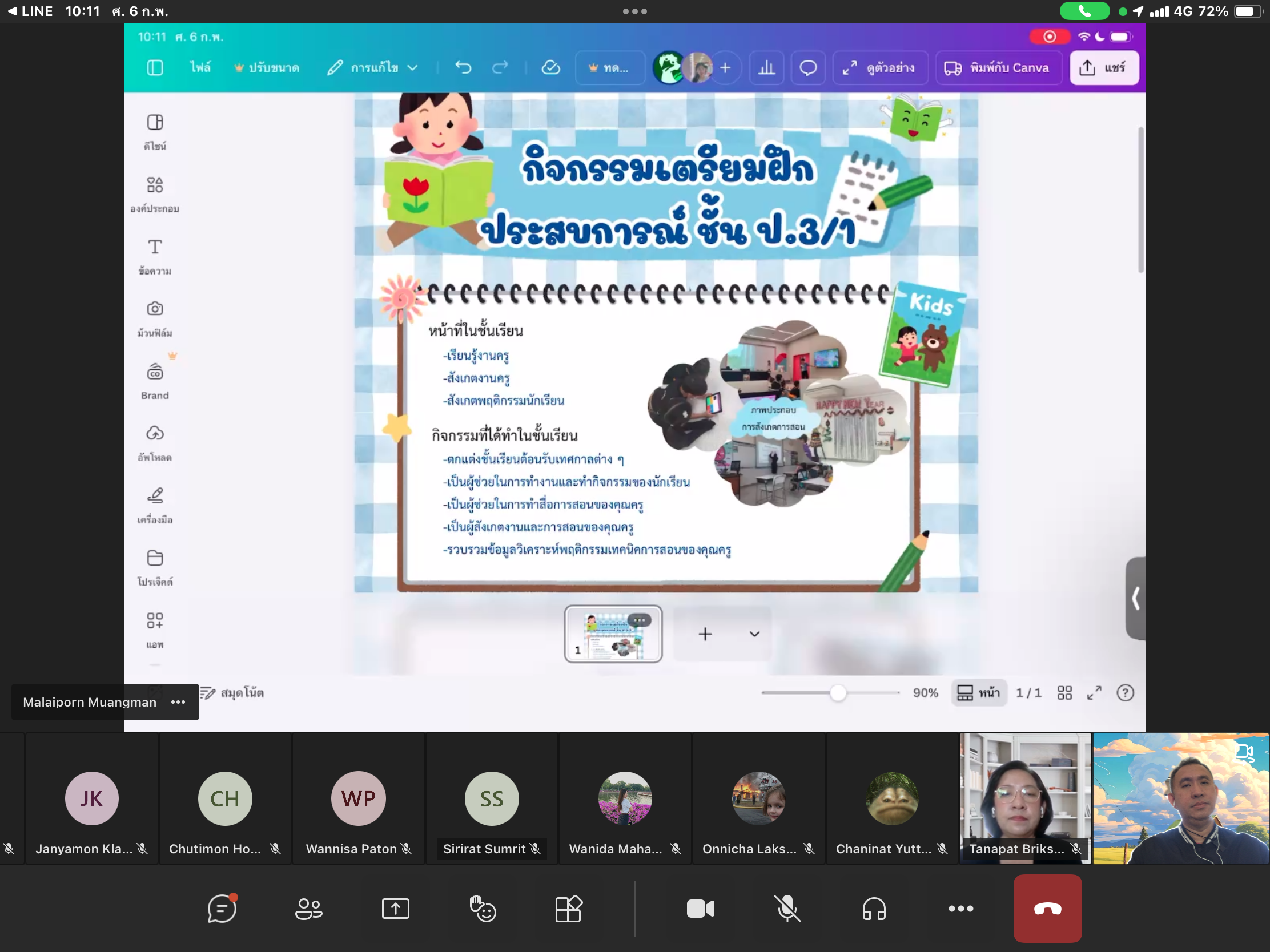Click the zoom slider handle at 90%
Screen dimensions: 1270x952
click(x=838, y=693)
